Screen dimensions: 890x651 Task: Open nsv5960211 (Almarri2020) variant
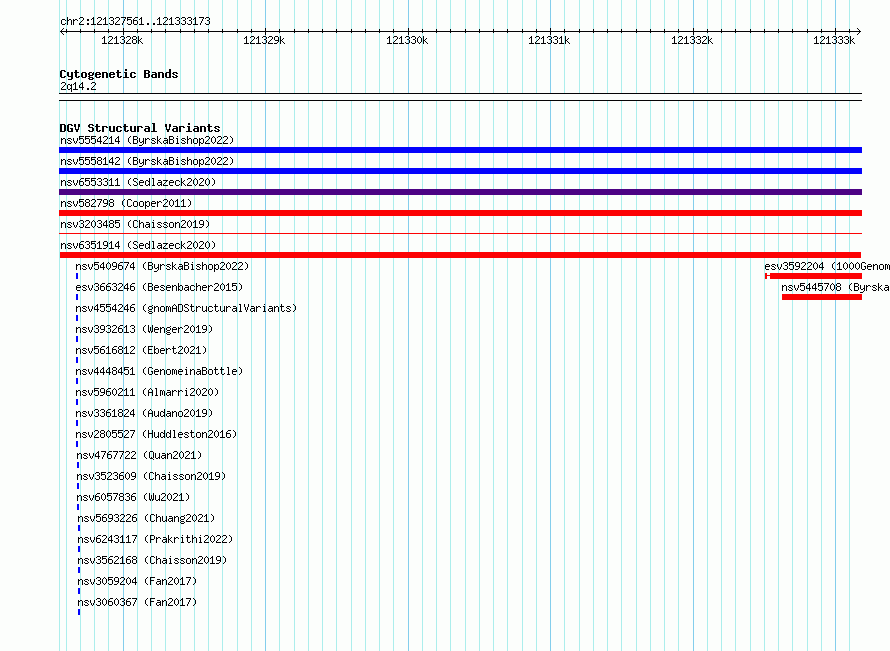[147, 392]
